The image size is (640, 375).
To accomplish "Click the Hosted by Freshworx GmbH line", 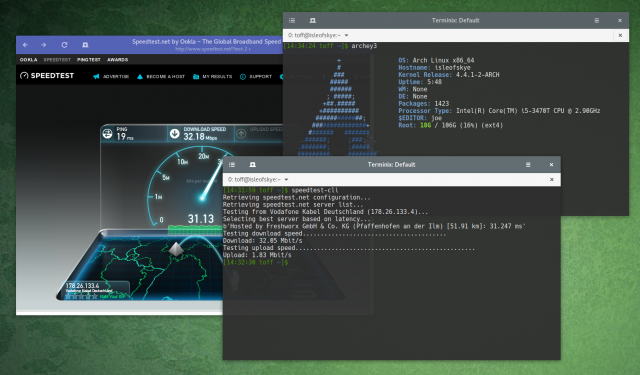I will point(374,226).
